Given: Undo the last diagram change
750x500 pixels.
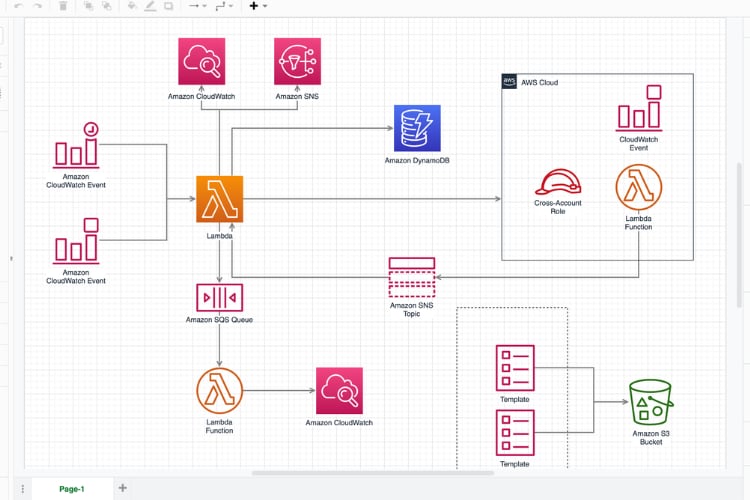Looking at the screenshot, I should point(19,6).
